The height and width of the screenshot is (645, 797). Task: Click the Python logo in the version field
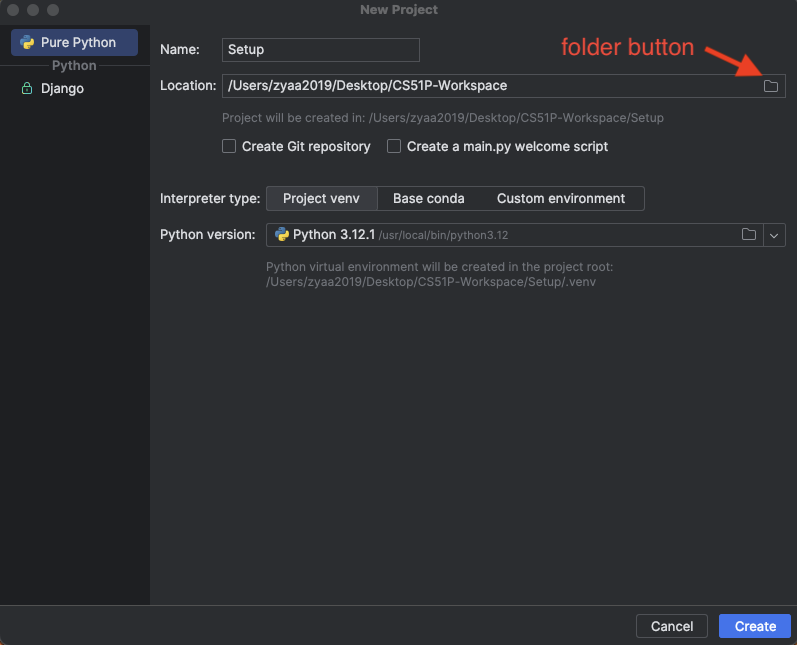(x=281, y=235)
